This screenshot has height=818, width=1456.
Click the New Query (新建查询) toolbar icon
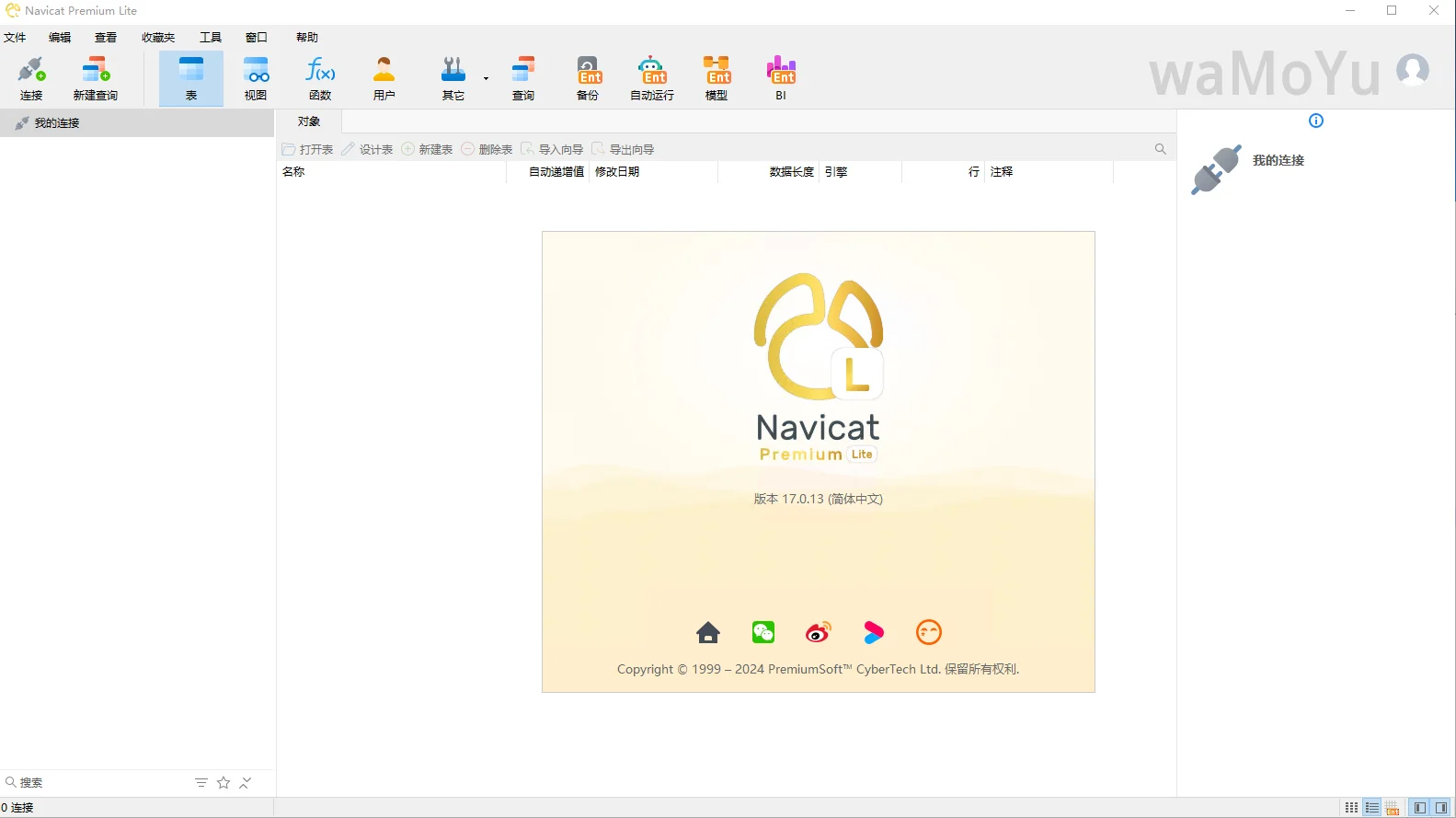[96, 78]
